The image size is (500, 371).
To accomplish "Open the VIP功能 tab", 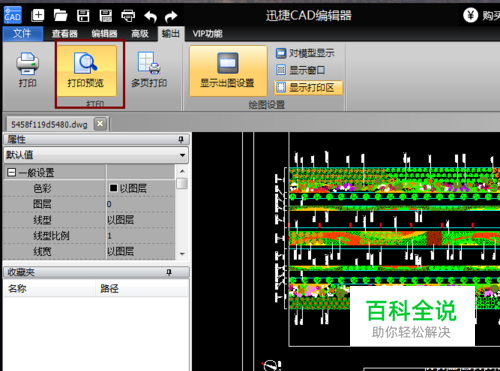I will pos(207,34).
